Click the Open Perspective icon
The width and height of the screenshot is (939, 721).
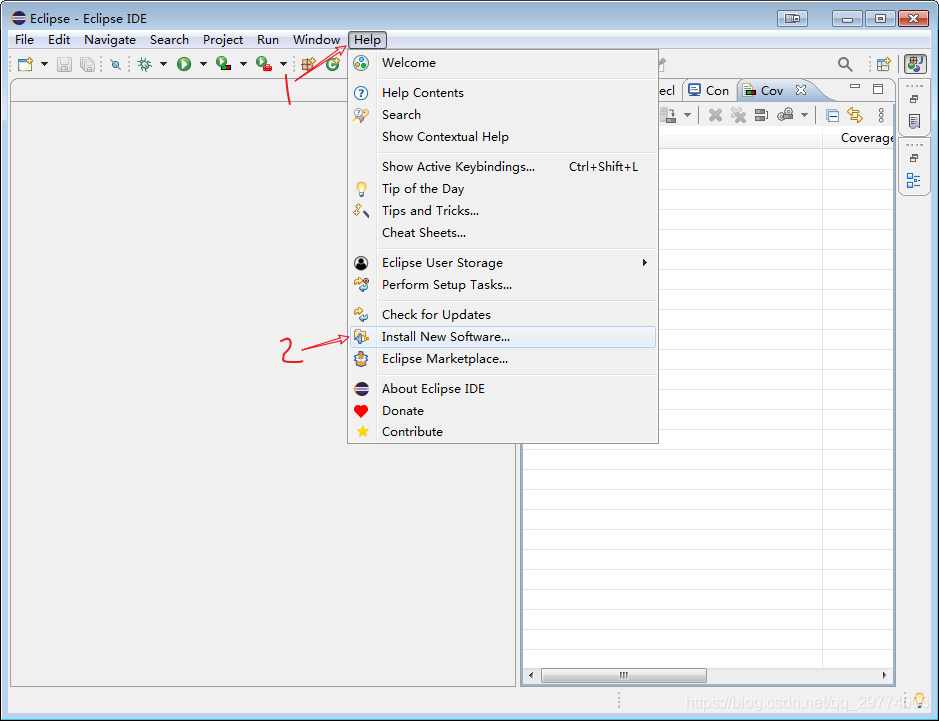[x=884, y=64]
